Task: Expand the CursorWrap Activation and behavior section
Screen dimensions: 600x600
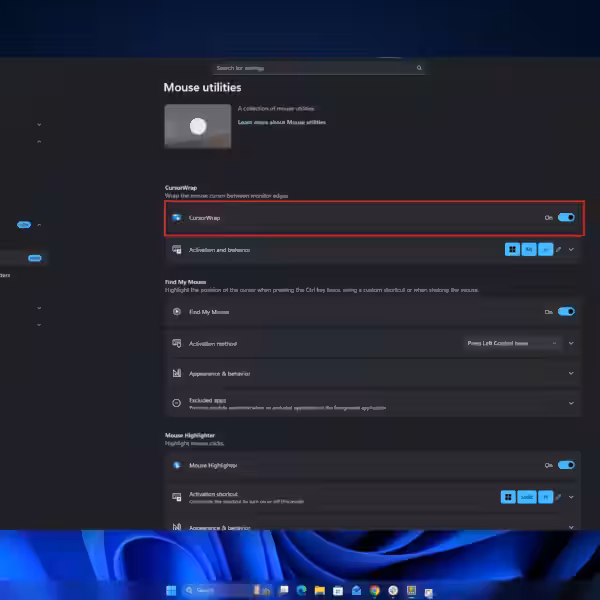Action: pos(571,249)
